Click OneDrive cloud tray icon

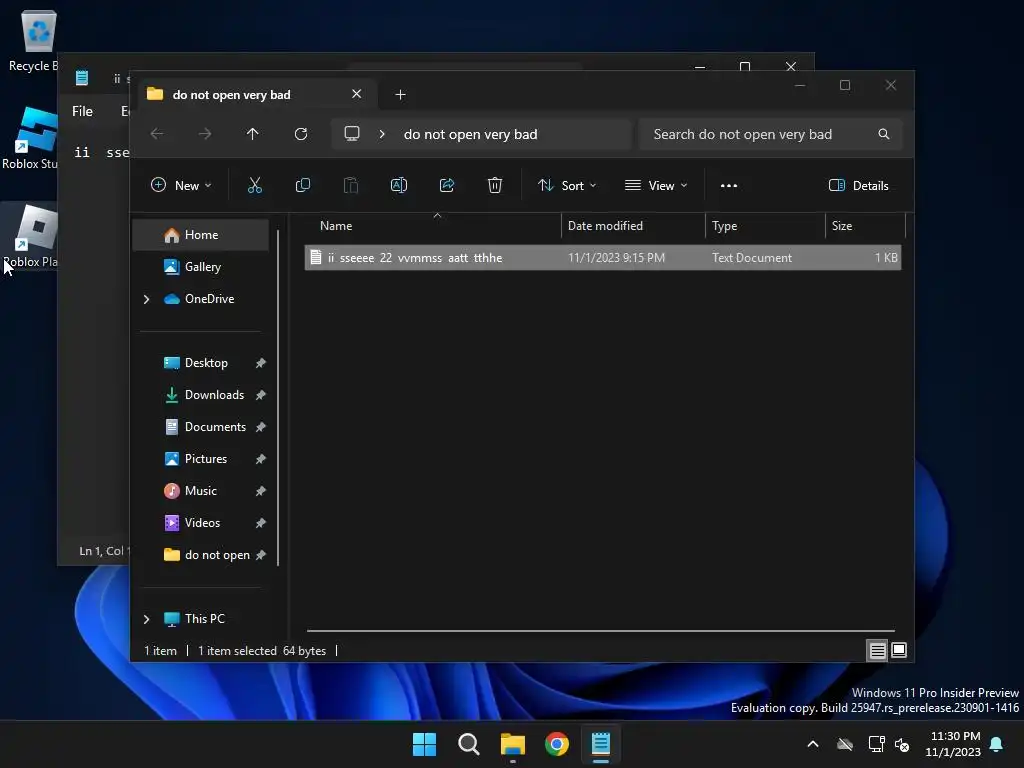(x=845, y=744)
